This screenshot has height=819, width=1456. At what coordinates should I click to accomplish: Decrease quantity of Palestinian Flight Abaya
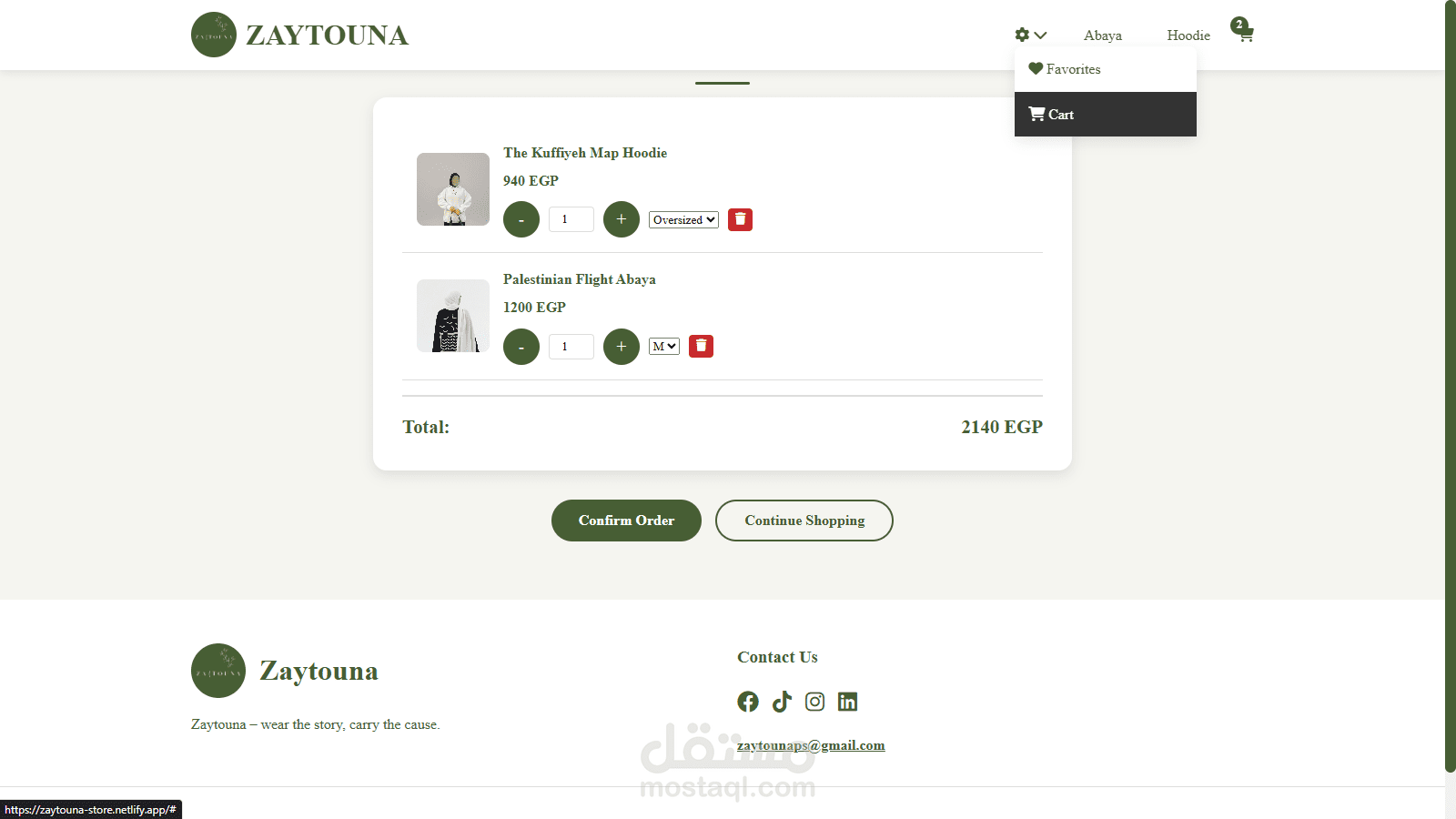click(521, 347)
